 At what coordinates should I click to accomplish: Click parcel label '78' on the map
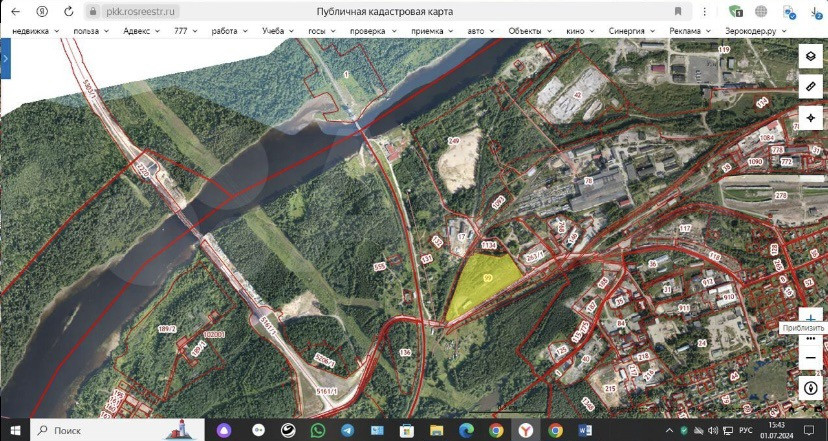coord(588,181)
